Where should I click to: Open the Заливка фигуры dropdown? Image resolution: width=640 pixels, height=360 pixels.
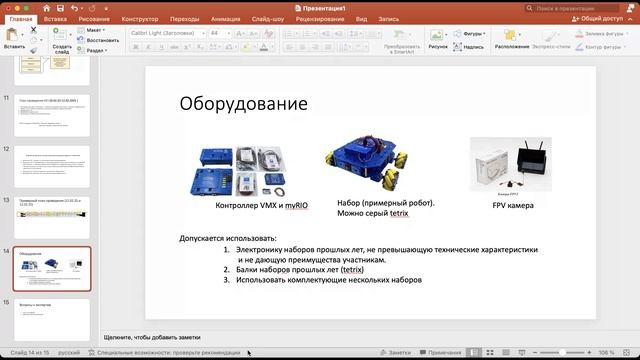tap(602, 33)
